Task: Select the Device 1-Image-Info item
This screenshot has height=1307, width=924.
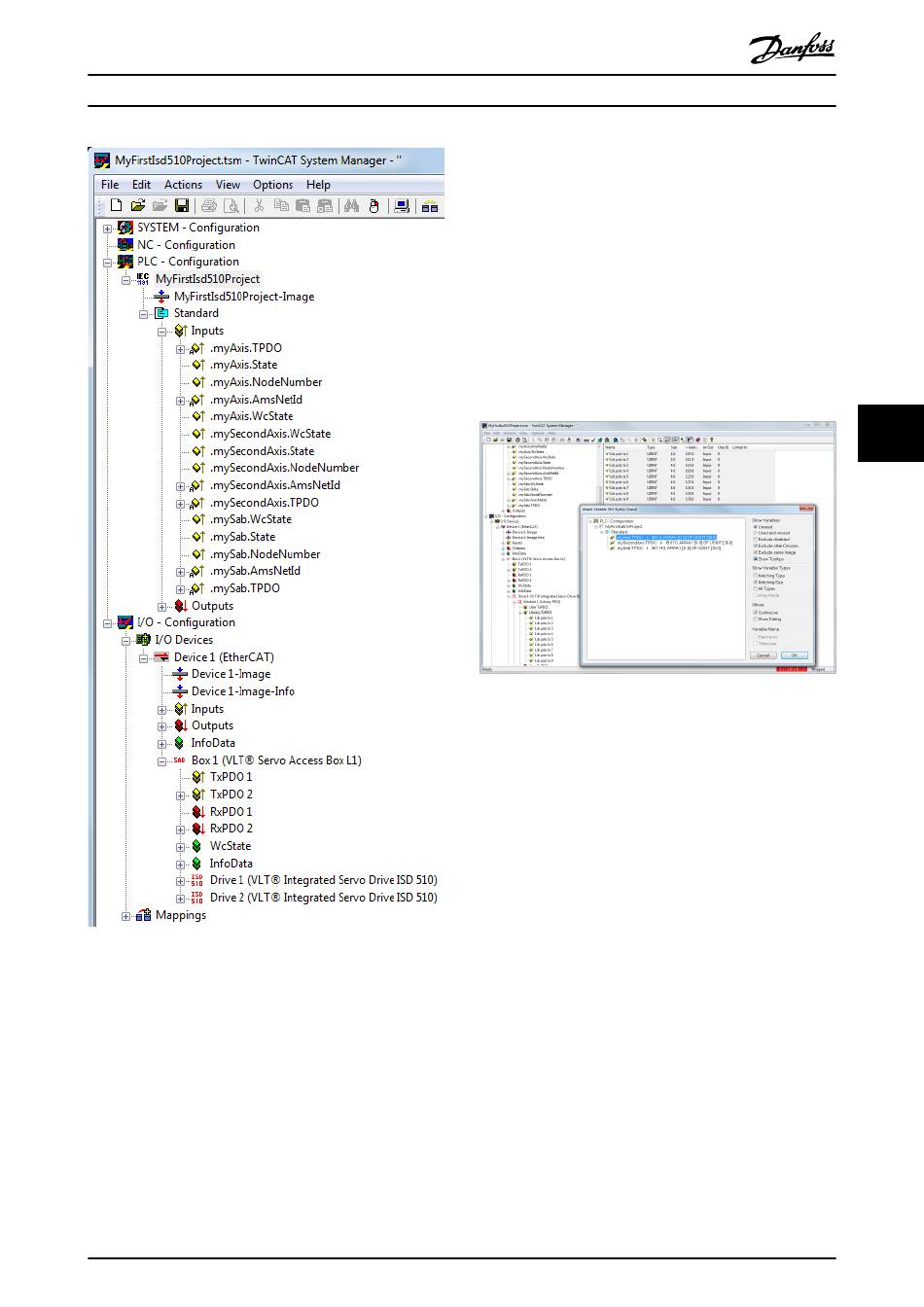Action: (x=242, y=692)
